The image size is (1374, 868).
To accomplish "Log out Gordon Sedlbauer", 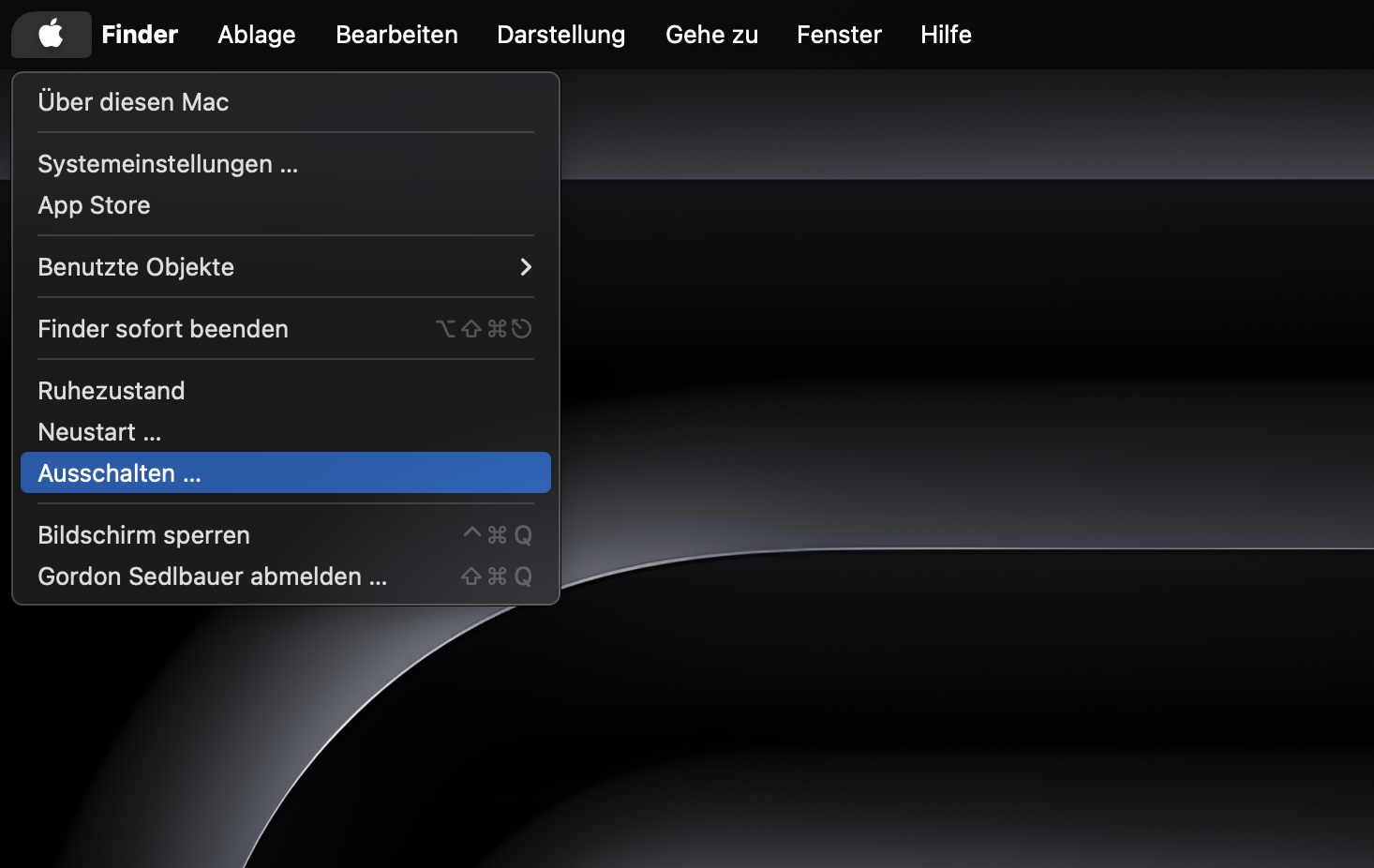I will pyautogui.click(x=212, y=576).
